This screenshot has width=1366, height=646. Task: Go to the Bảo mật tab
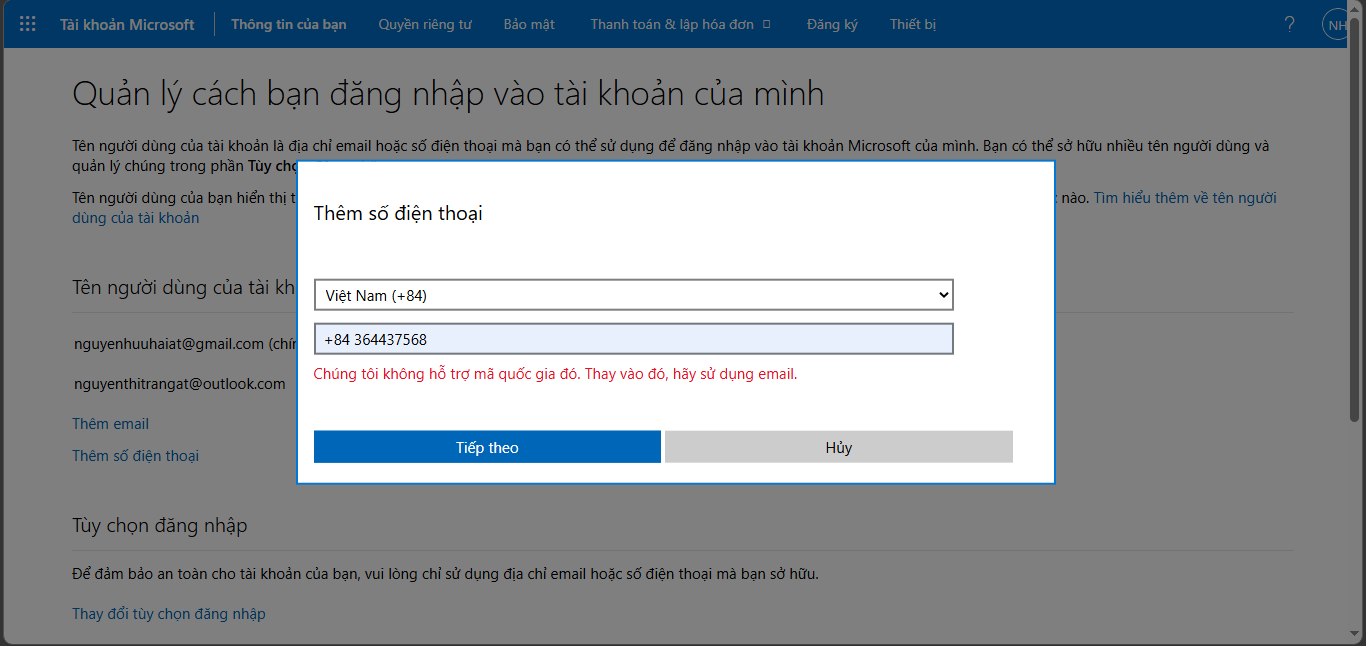click(x=529, y=24)
